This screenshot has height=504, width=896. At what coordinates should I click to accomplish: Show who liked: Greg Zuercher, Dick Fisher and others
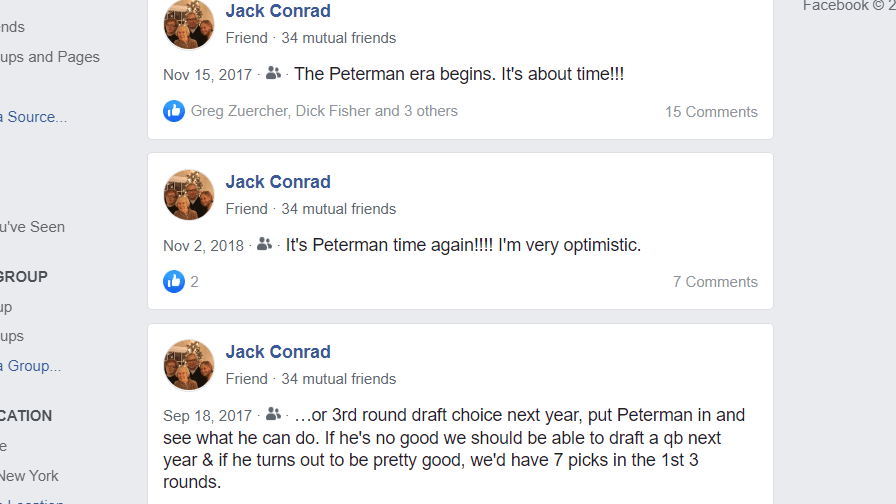[x=324, y=111]
